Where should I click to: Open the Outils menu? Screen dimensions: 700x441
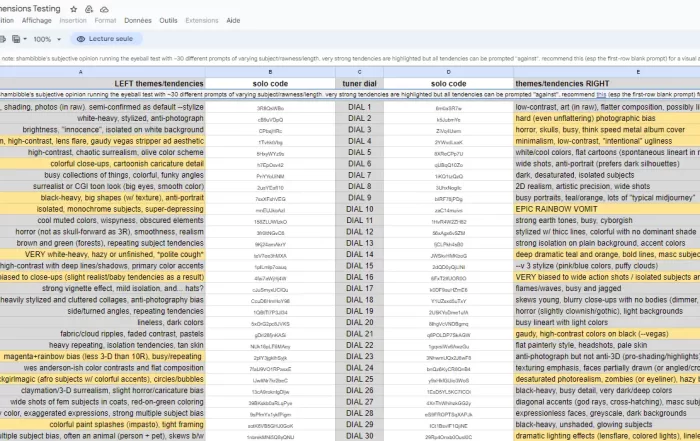coord(168,21)
